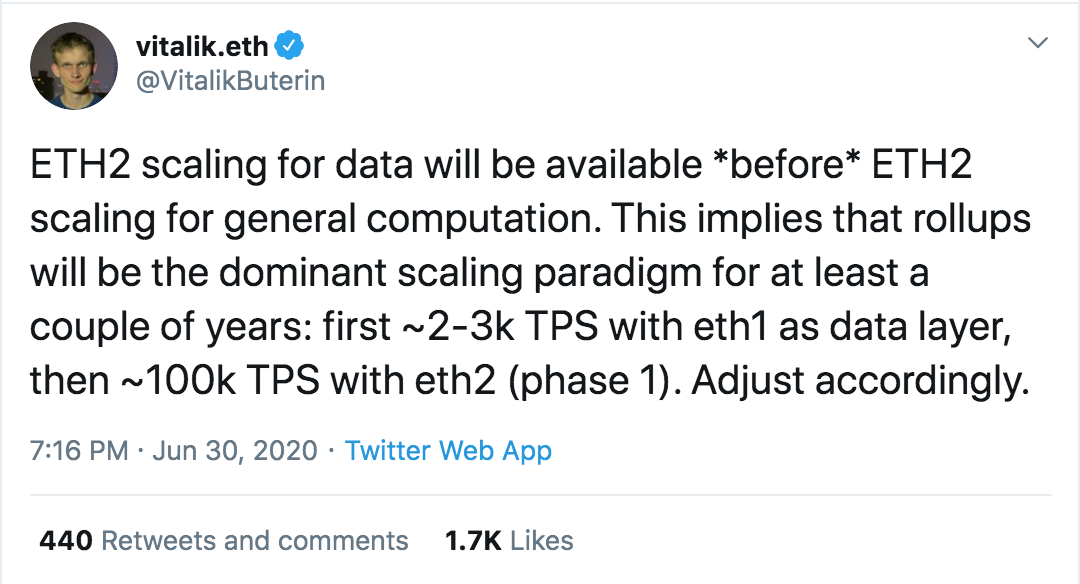The image size is (1080, 584).
Task: Click the Jun 30, 2020 date
Action: [x=235, y=451]
